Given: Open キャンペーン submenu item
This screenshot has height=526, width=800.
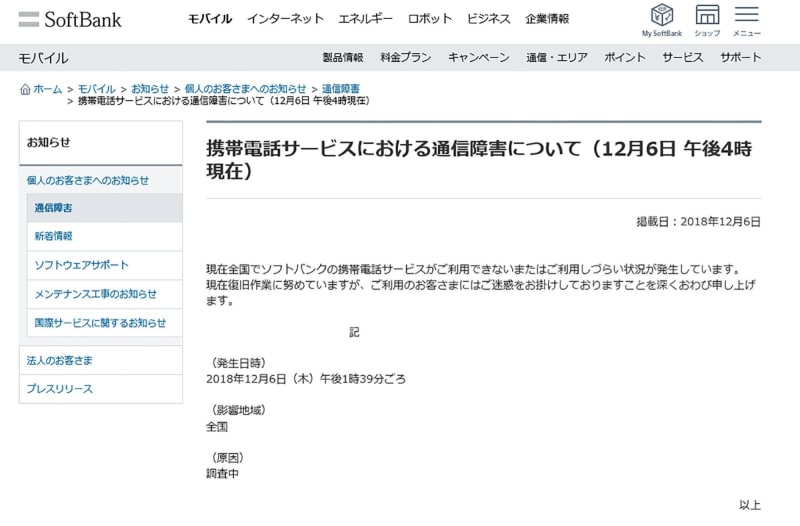Looking at the screenshot, I should point(479,57).
